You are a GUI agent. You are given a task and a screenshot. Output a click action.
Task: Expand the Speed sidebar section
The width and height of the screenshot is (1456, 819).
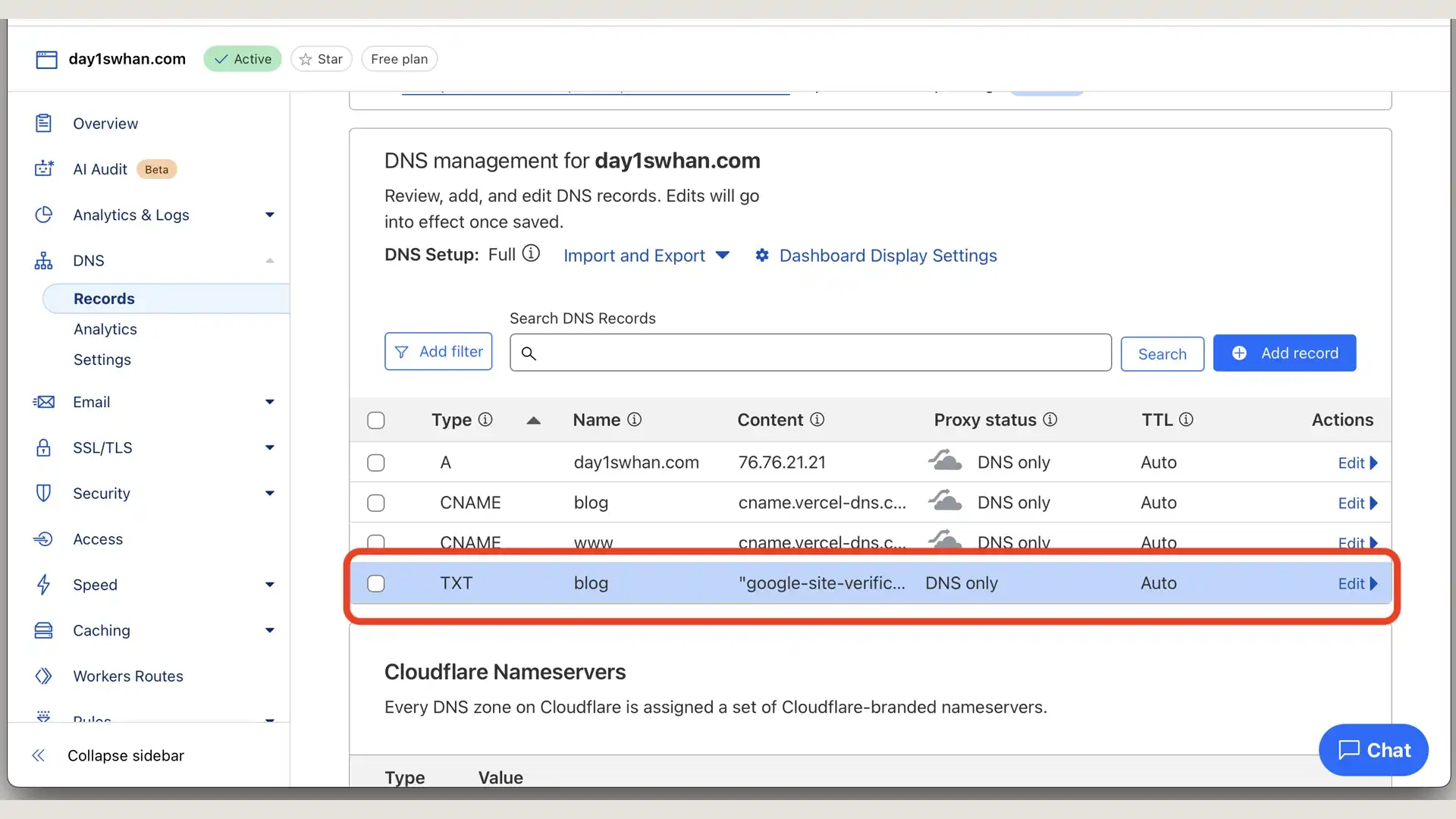point(270,585)
